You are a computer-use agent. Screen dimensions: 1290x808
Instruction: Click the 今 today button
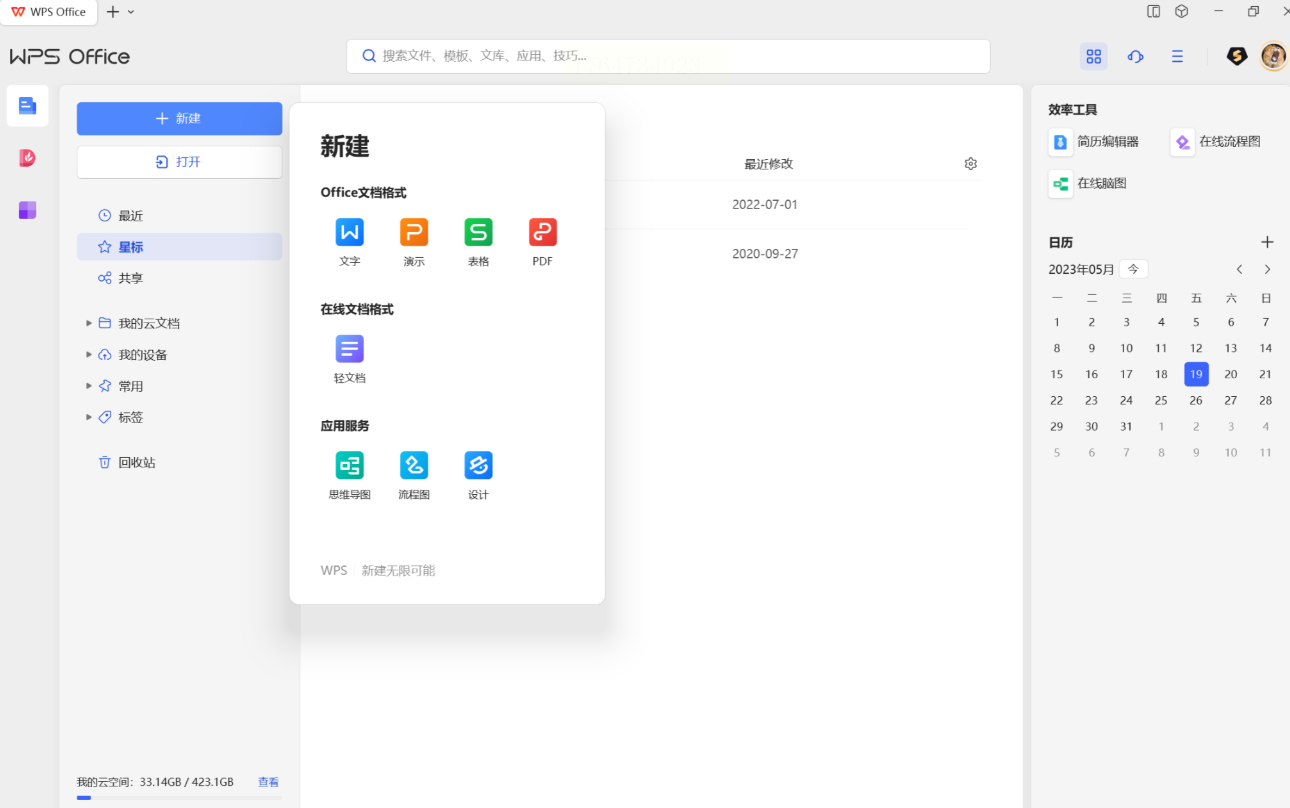tap(1134, 270)
